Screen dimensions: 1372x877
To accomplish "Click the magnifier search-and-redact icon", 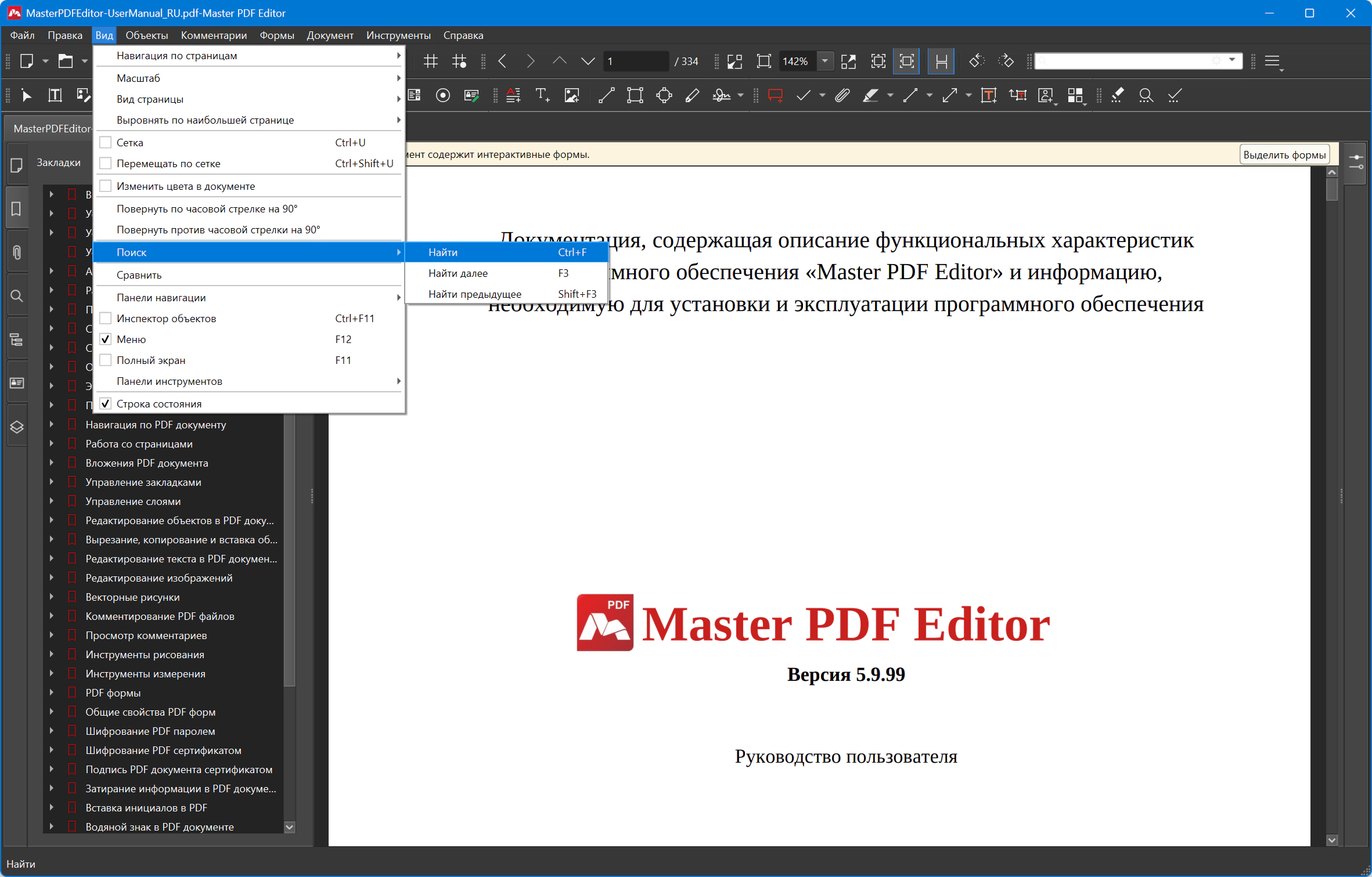I will tap(1146, 95).
